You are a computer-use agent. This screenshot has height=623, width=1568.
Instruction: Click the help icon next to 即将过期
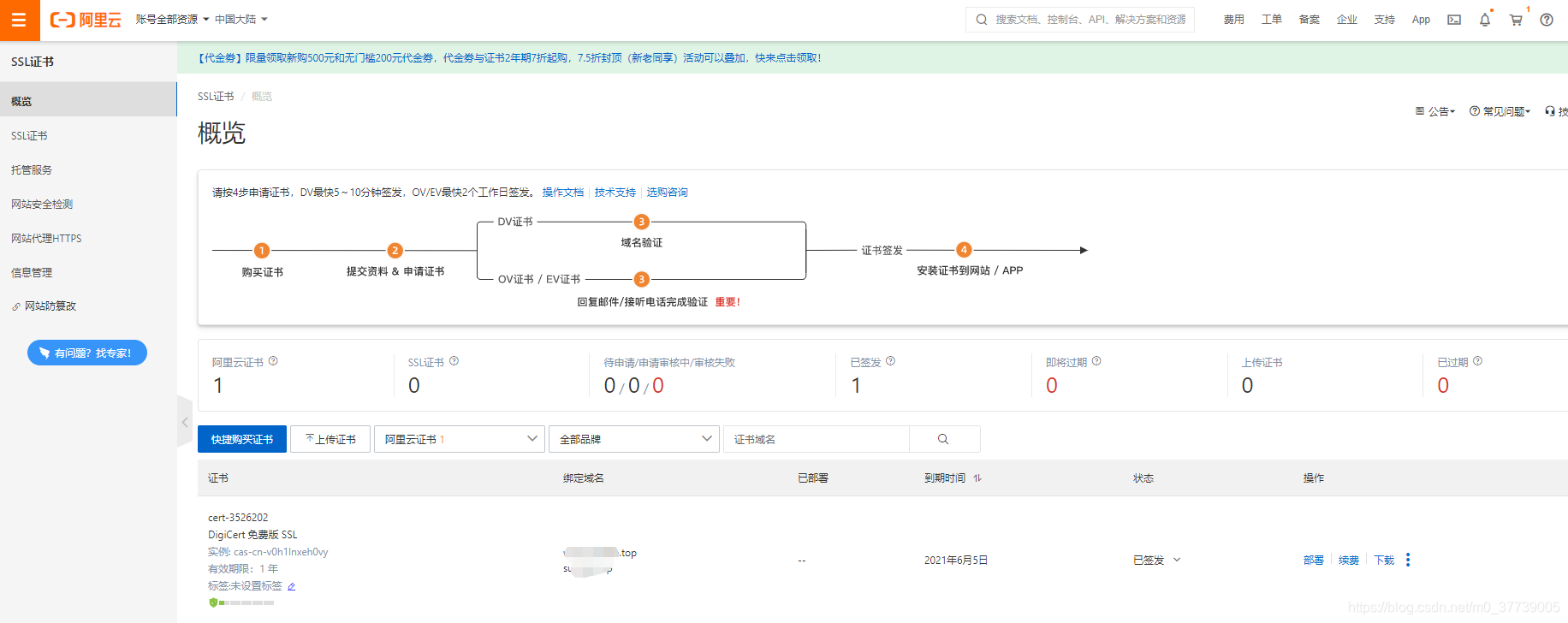[x=1096, y=361]
